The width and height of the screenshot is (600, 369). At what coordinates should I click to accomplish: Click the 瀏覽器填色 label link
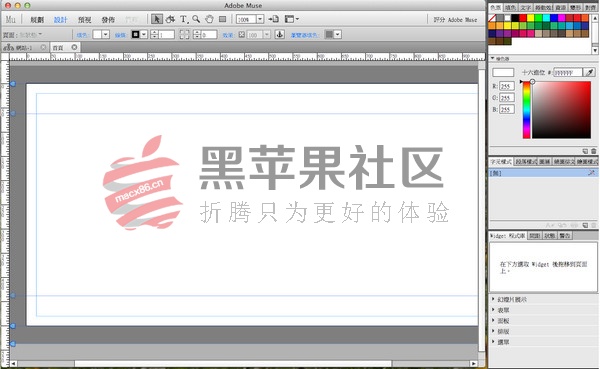pos(305,35)
